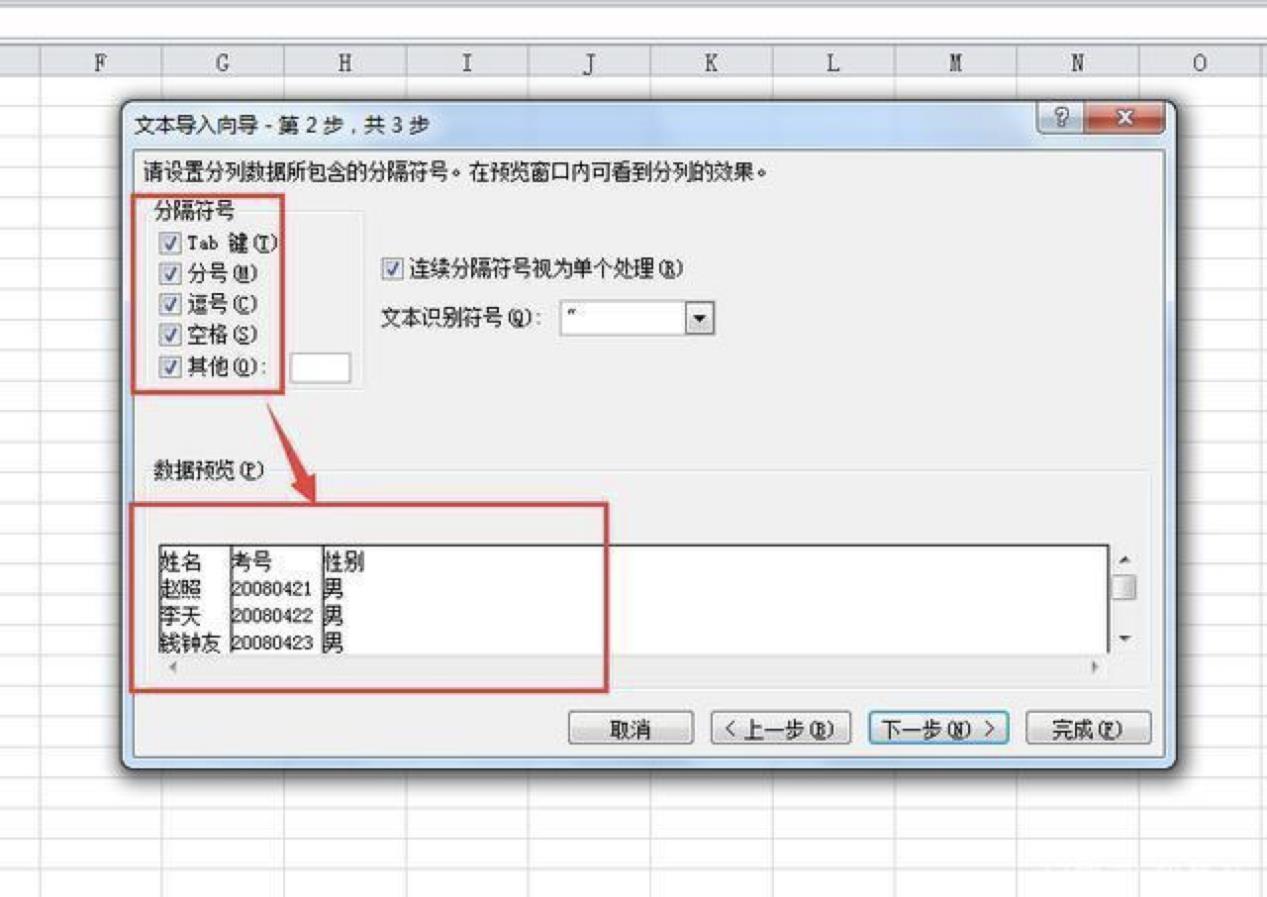Click the 完成 button
This screenshot has height=897, width=1267.
point(1088,729)
